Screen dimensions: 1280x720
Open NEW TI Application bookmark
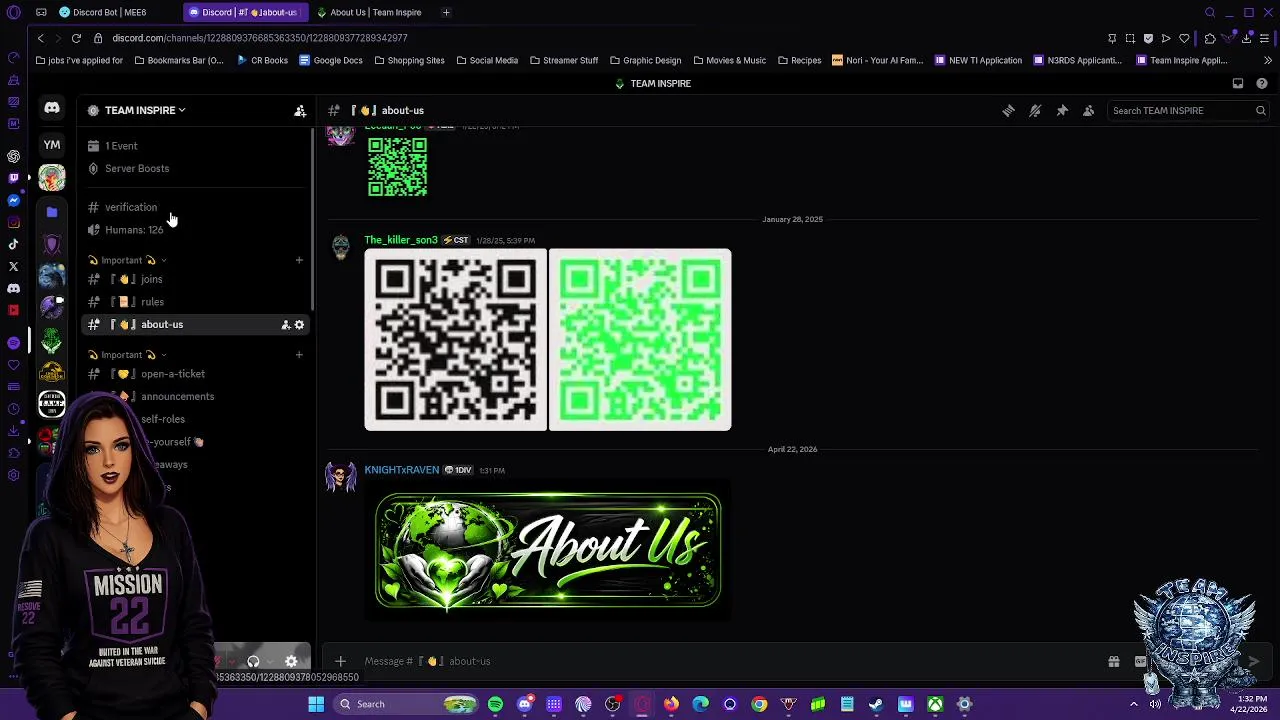point(978,61)
